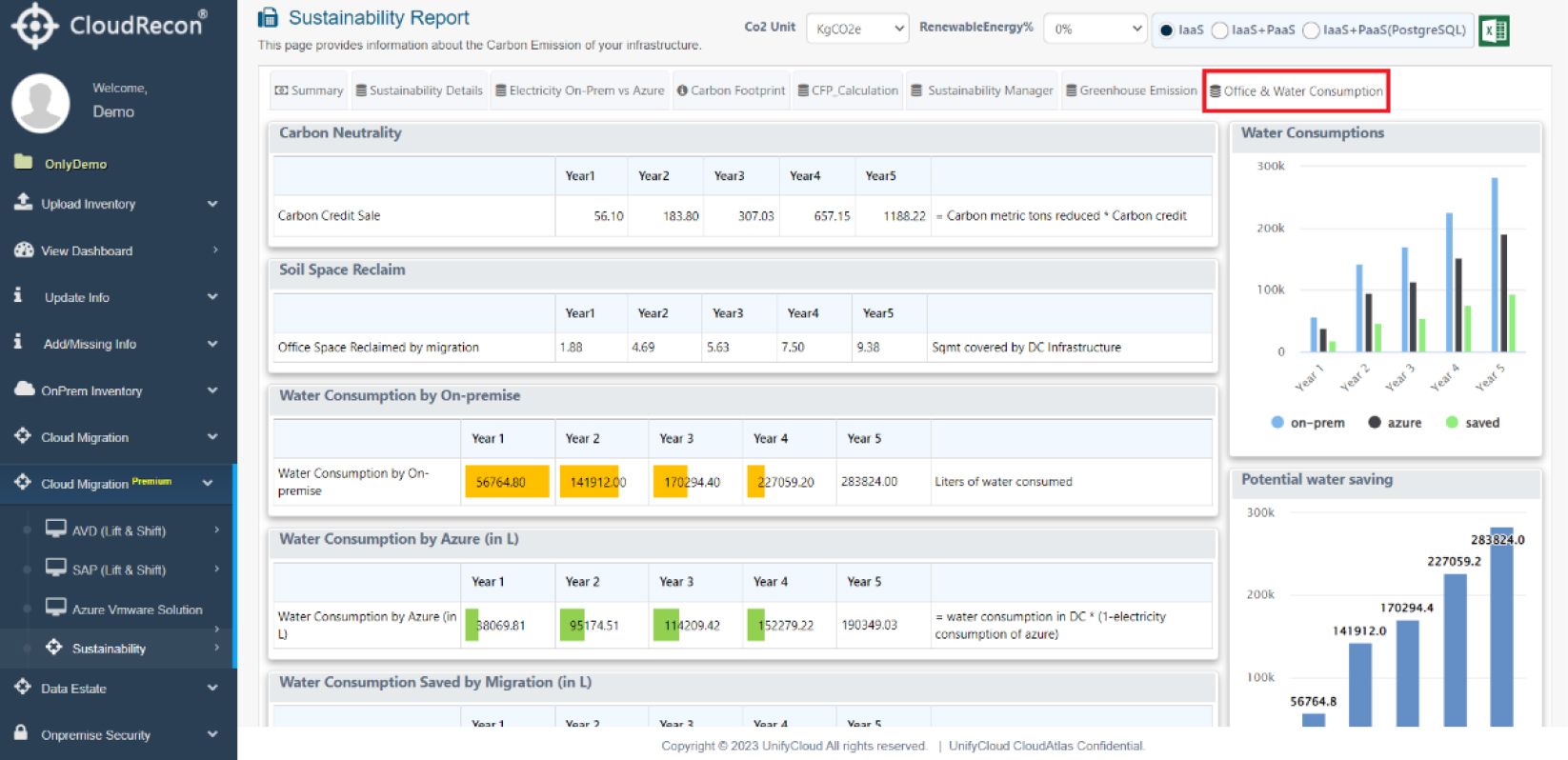Viewport: 1568px width, 760px height.
Task: Open the Sustainability Manager tab
Action: click(x=982, y=90)
